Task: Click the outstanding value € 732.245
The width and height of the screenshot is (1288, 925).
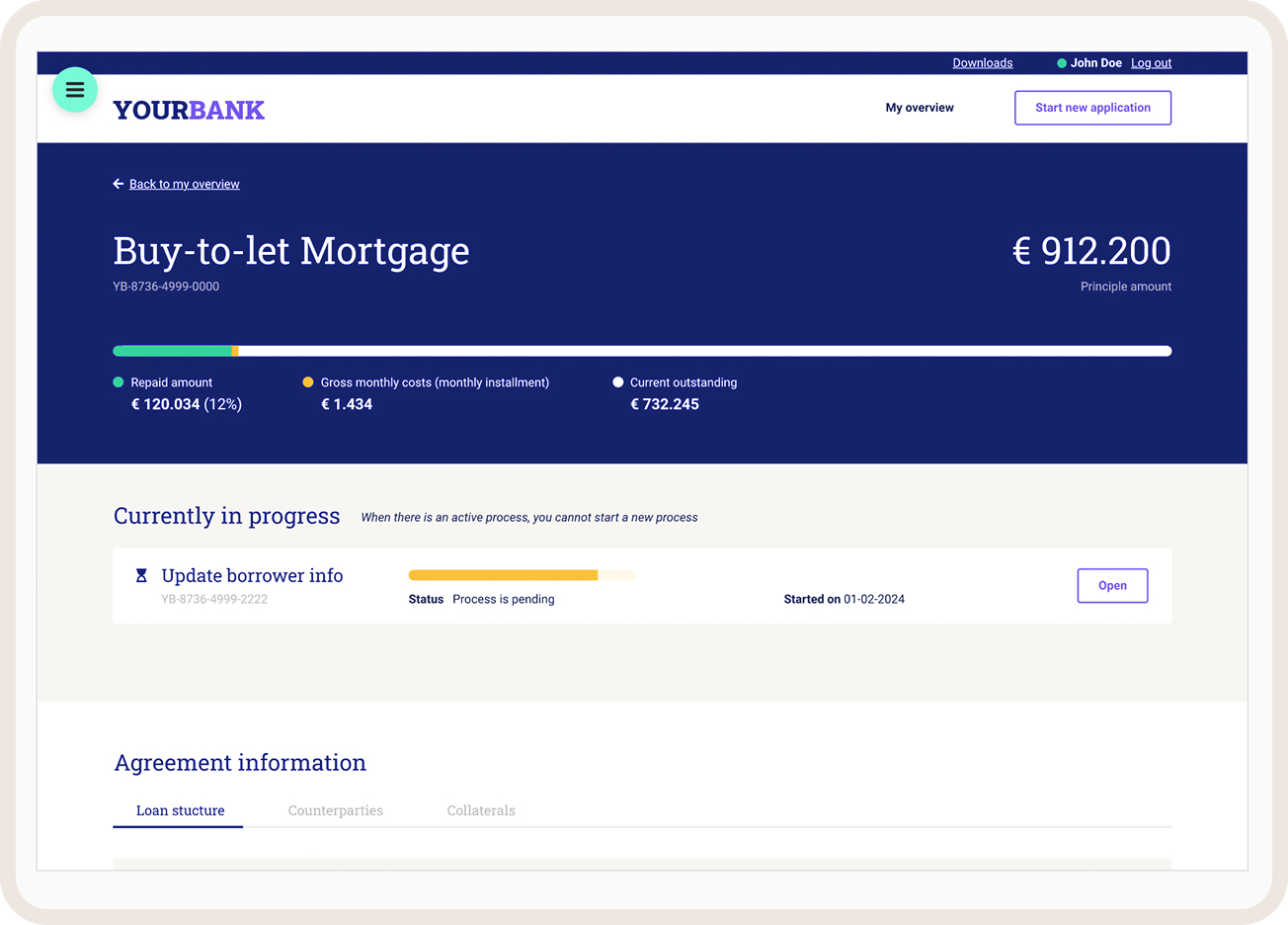Action: [x=665, y=404]
